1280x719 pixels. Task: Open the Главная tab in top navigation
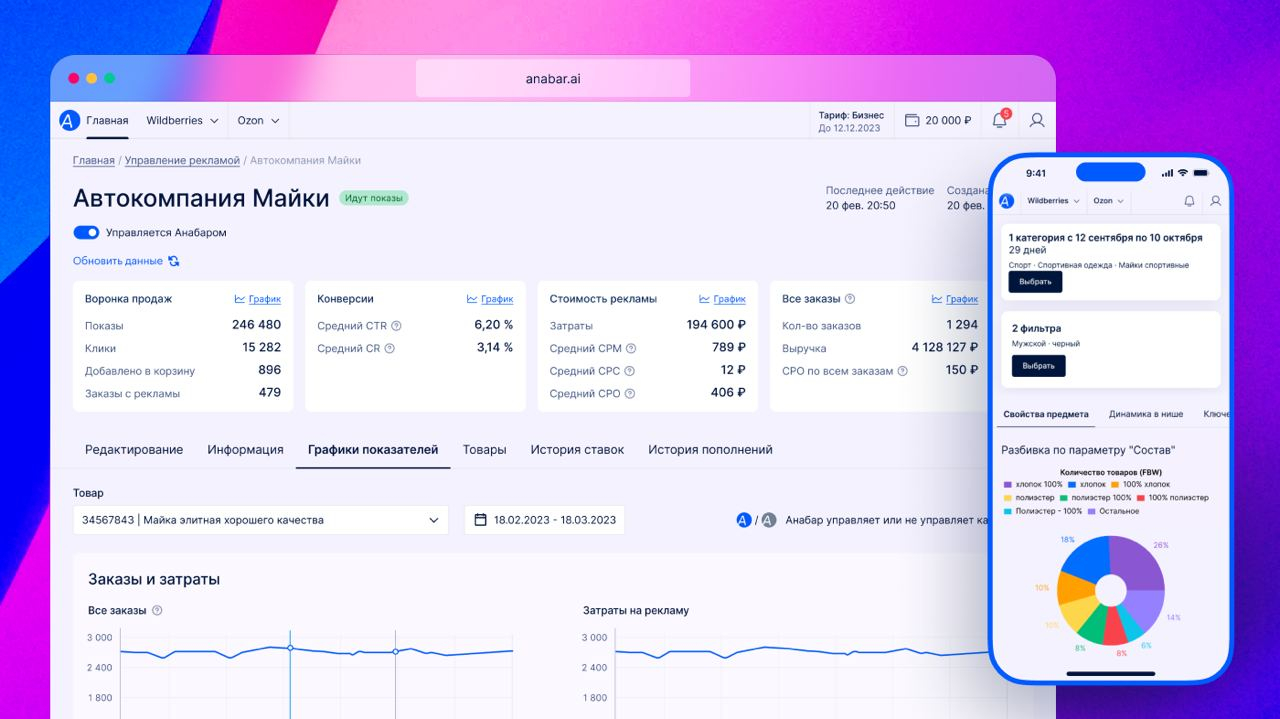[107, 120]
